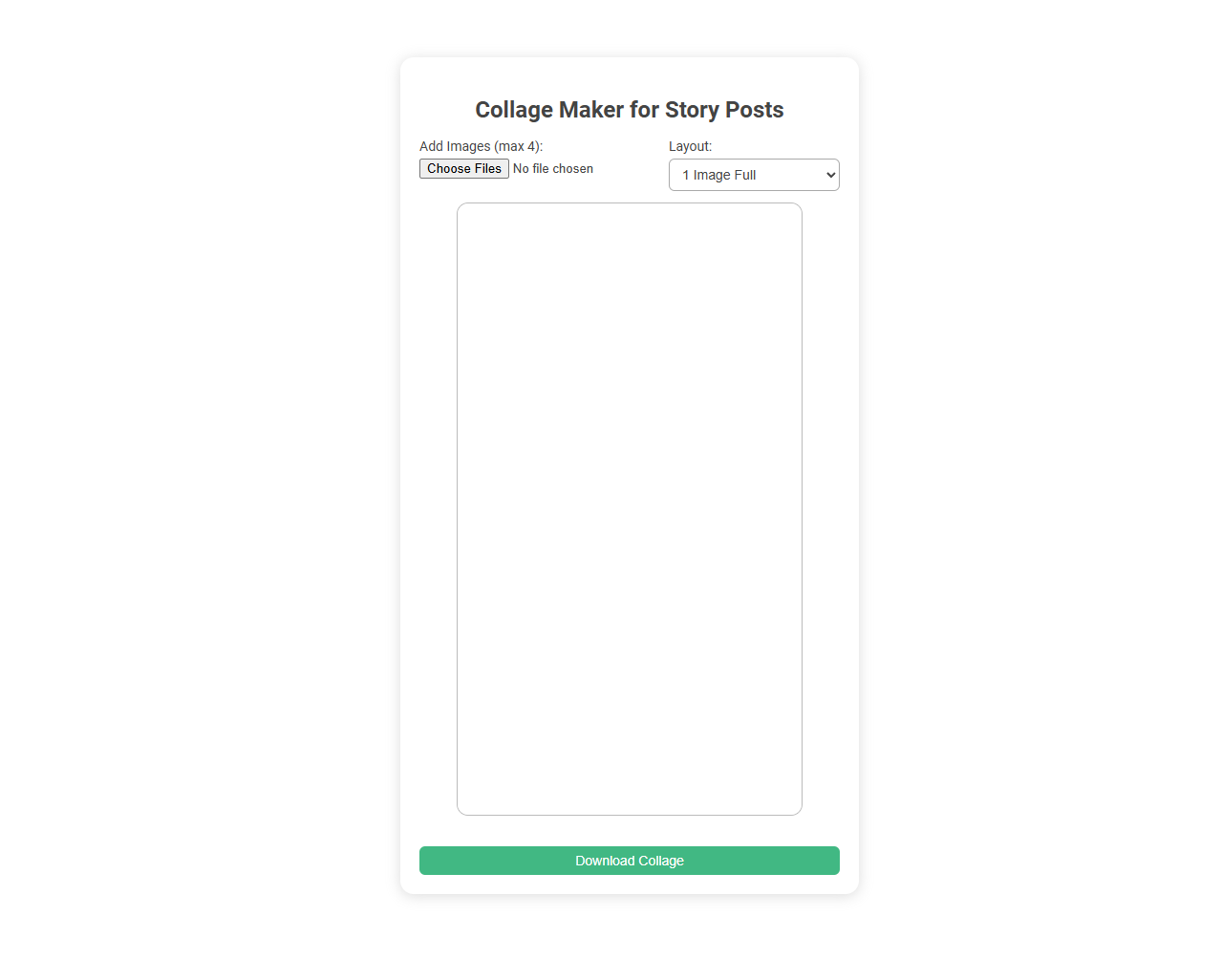1221x980 pixels.
Task: Click the No file chosen label
Action: (x=553, y=168)
